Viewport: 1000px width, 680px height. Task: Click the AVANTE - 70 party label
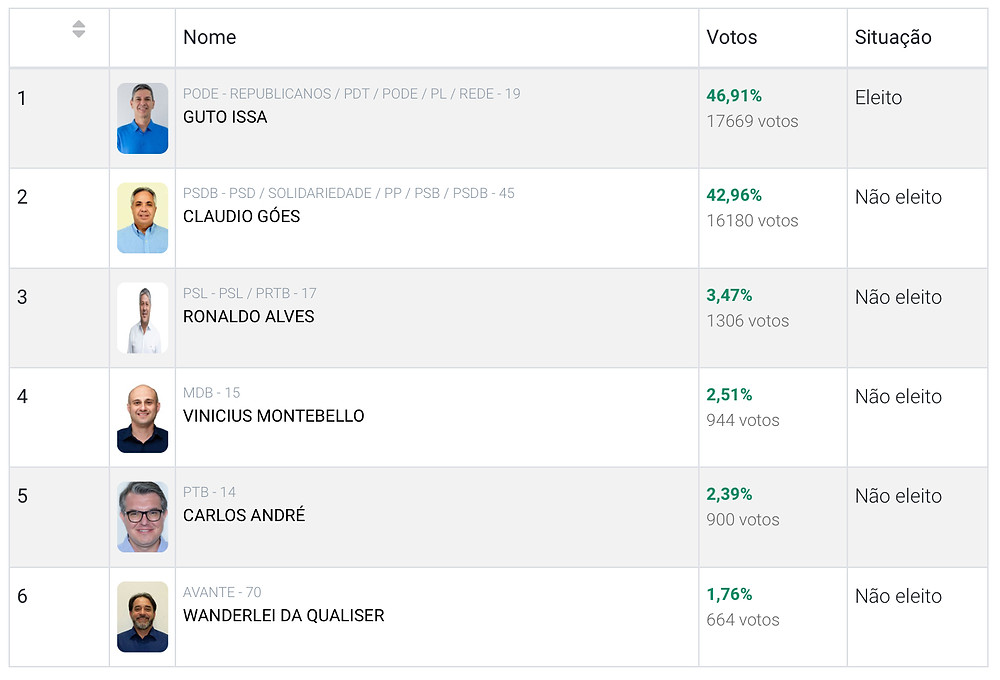pos(222,592)
